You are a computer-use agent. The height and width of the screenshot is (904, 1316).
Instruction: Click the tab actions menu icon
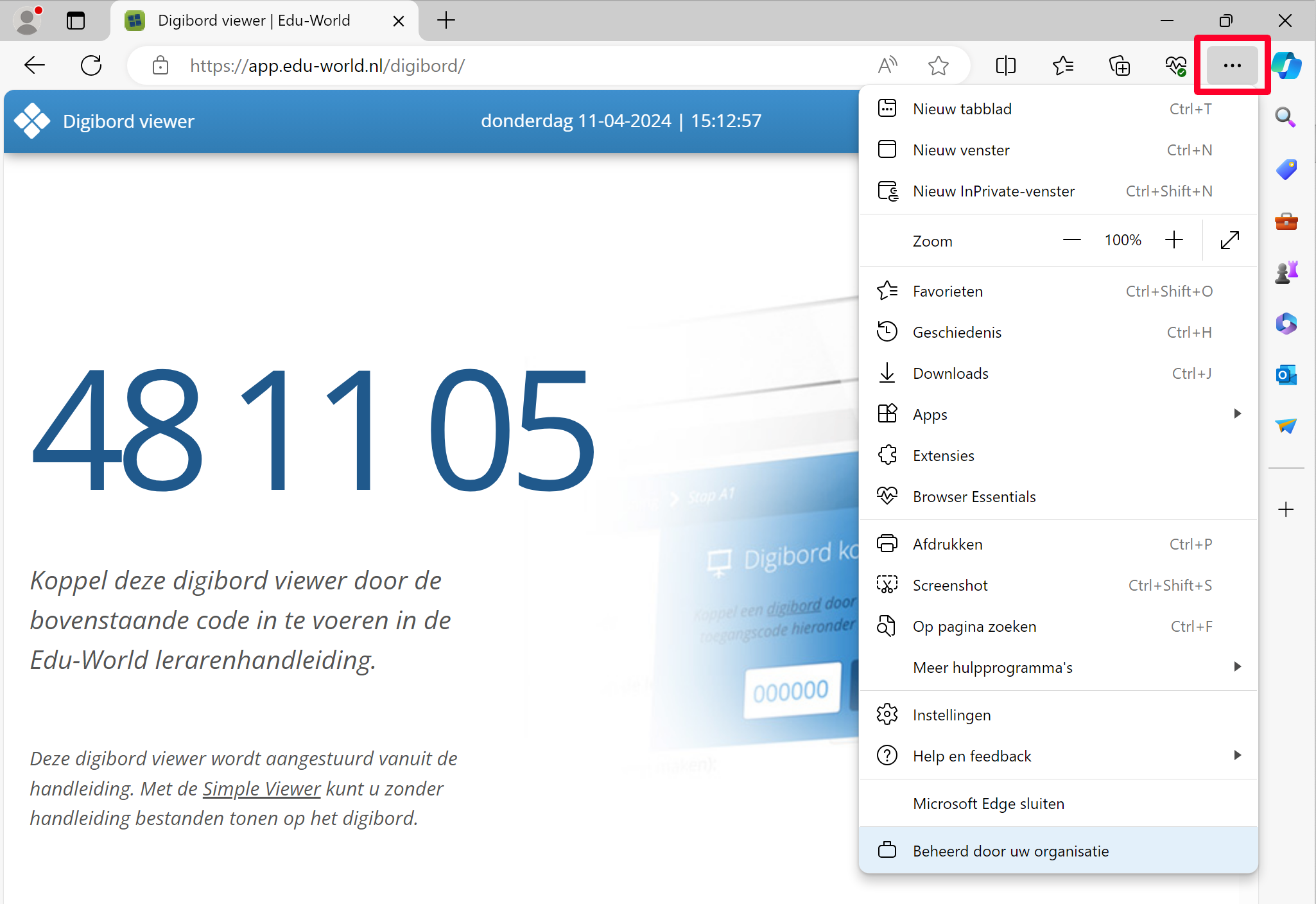pos(76,21)
